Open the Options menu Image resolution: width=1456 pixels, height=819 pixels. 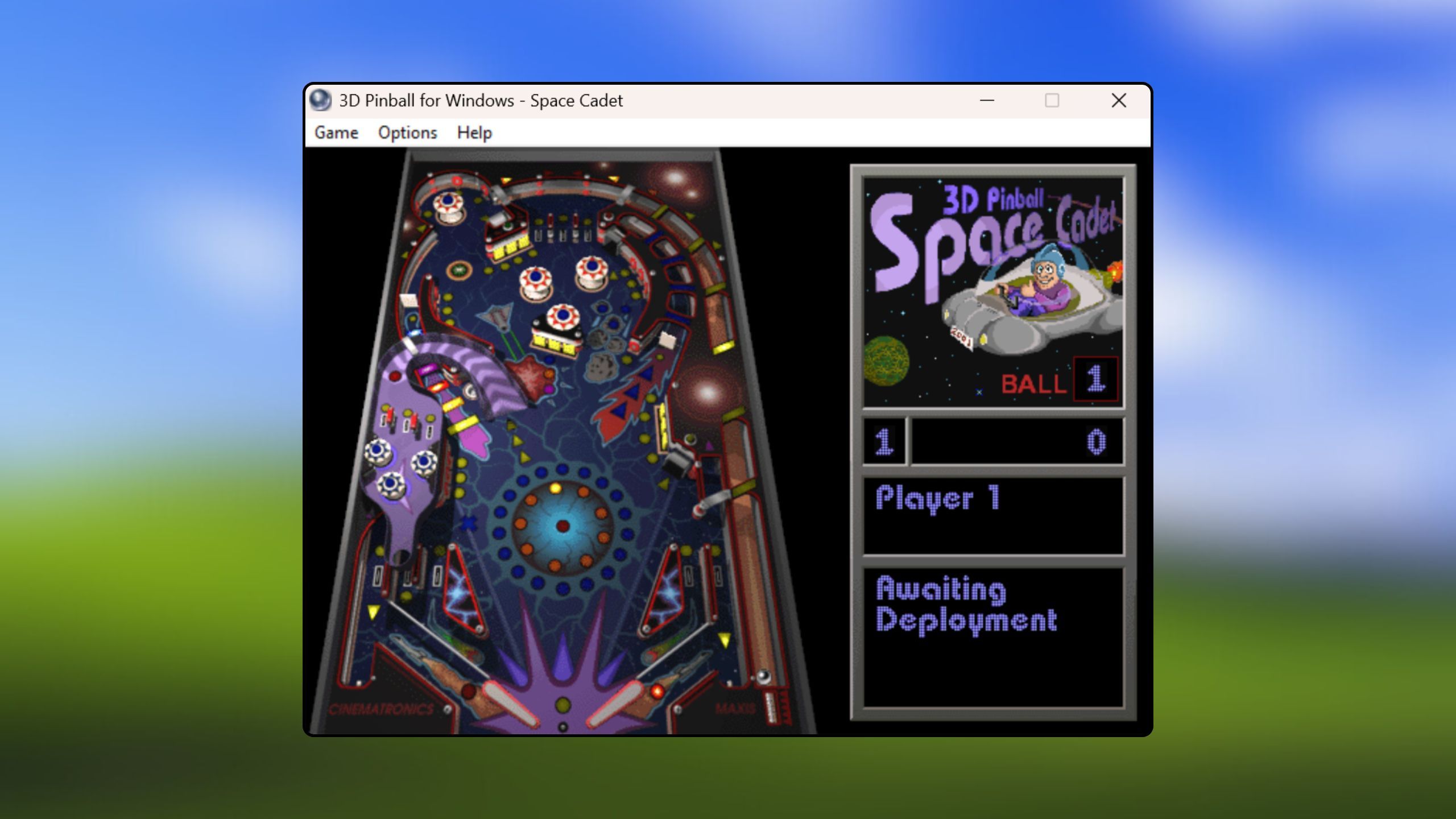407,133
